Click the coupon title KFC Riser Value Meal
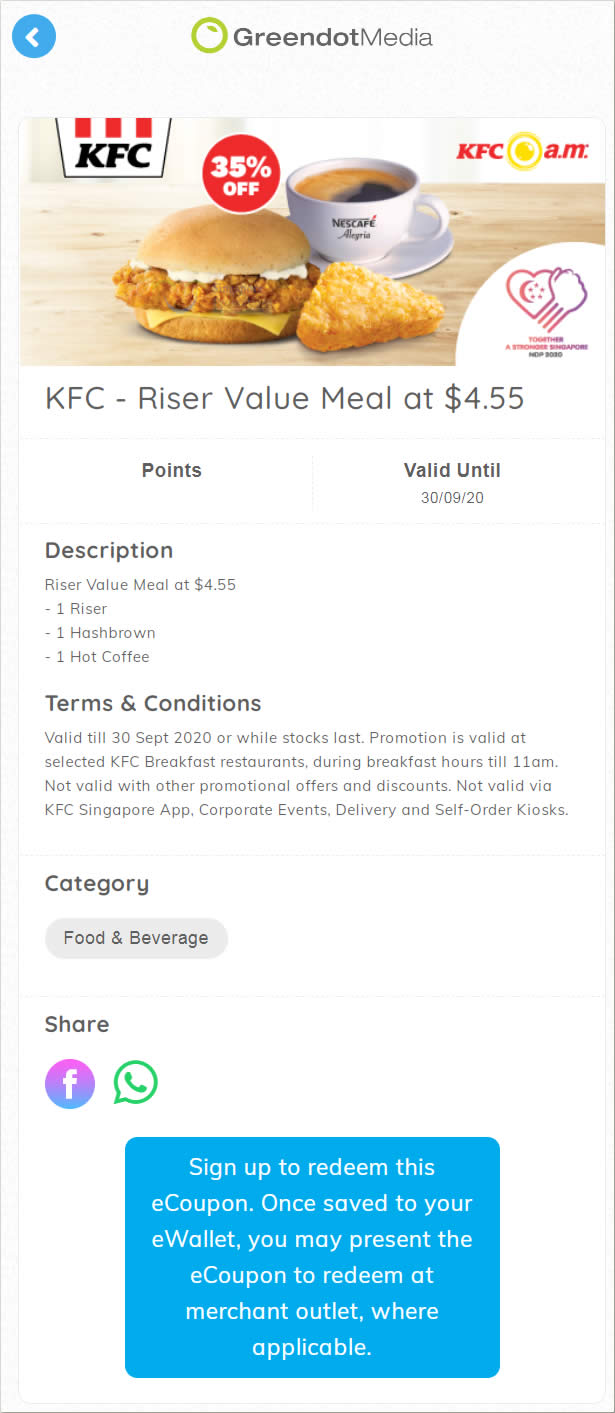This screenshot has height=1413, width=615. [285, 398]
